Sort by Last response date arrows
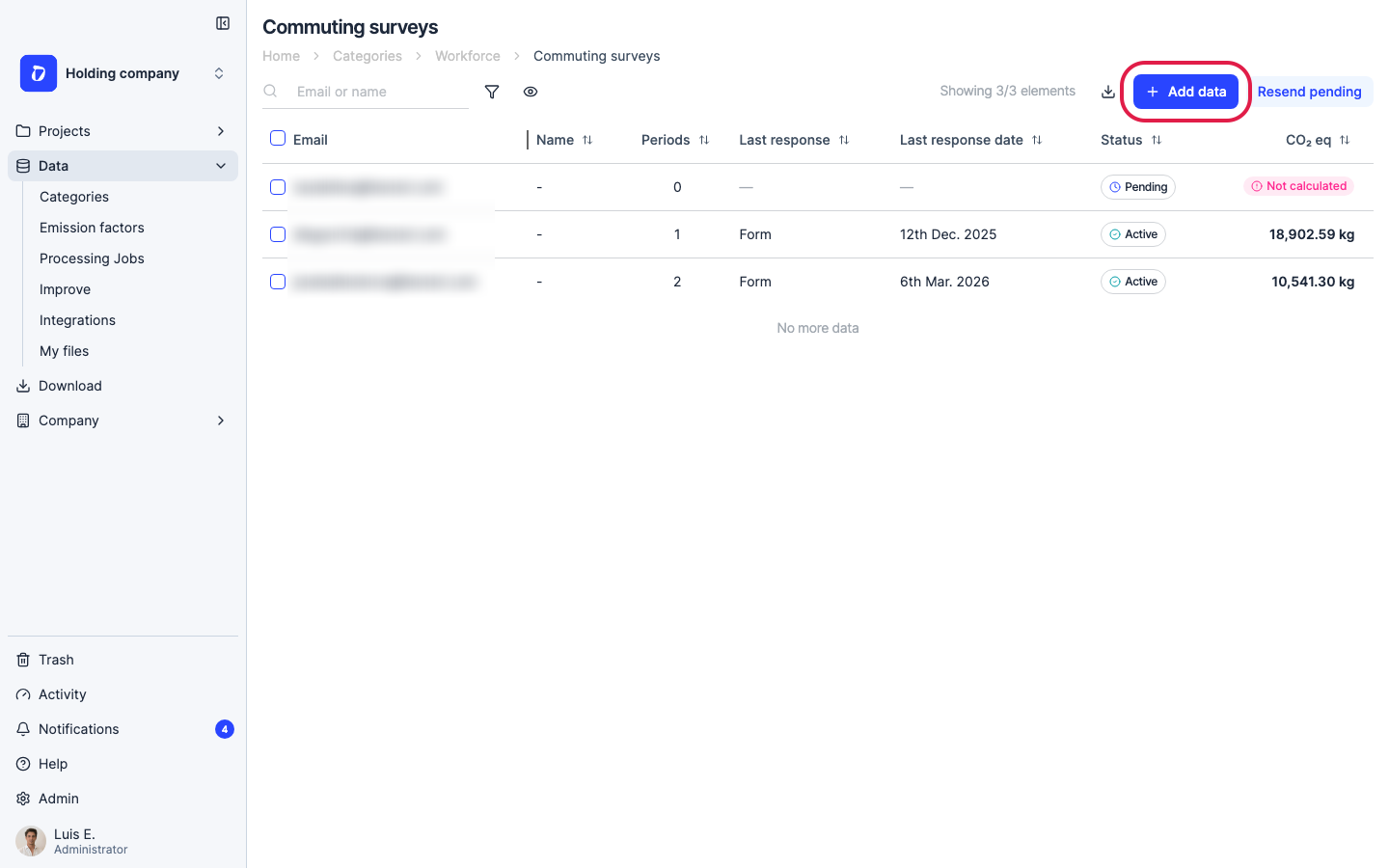This screenshot has height=868, width=1389. pos(1037,140)
